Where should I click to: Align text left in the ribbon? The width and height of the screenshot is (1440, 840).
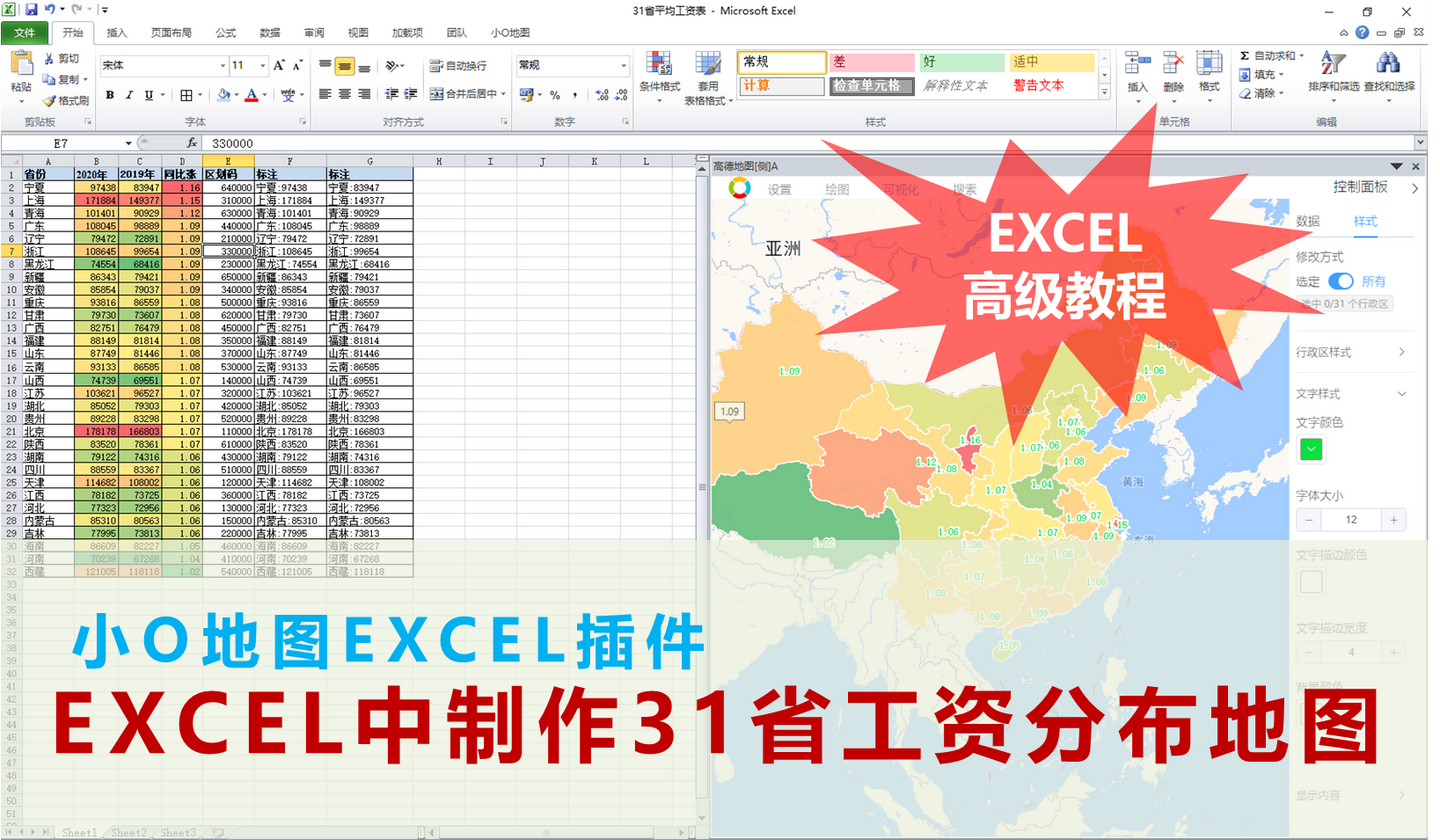point(325,94)
